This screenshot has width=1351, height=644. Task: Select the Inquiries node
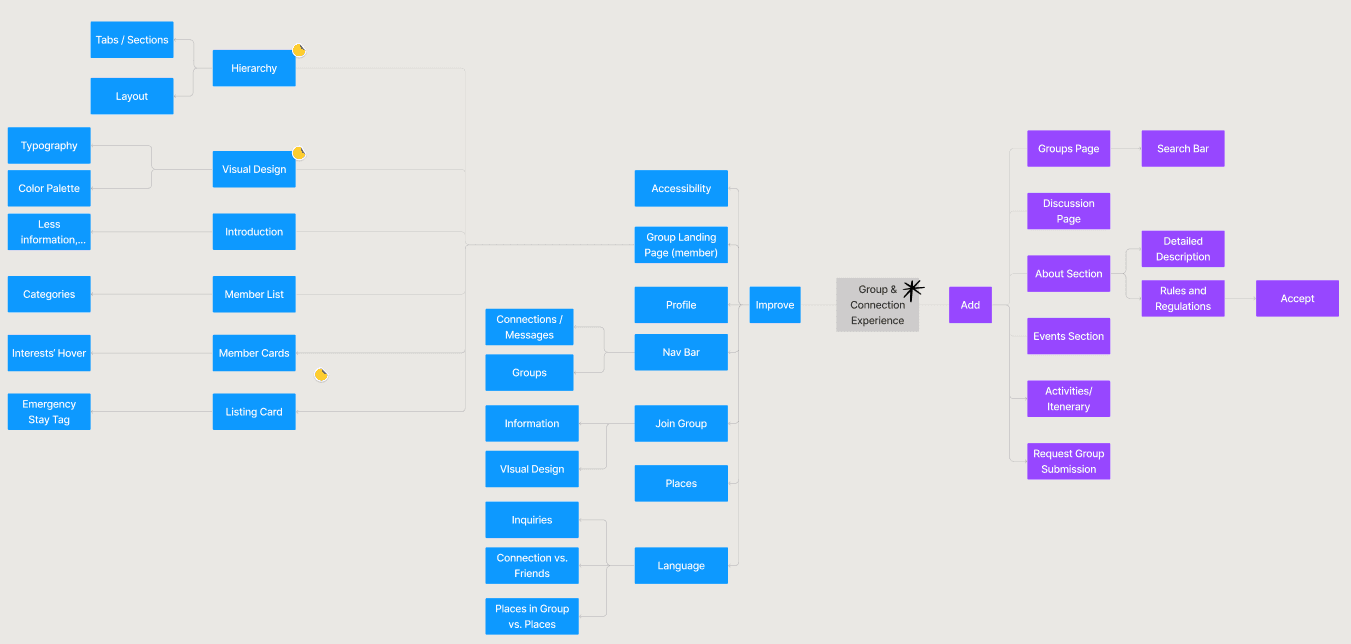[x=532, y=520]
